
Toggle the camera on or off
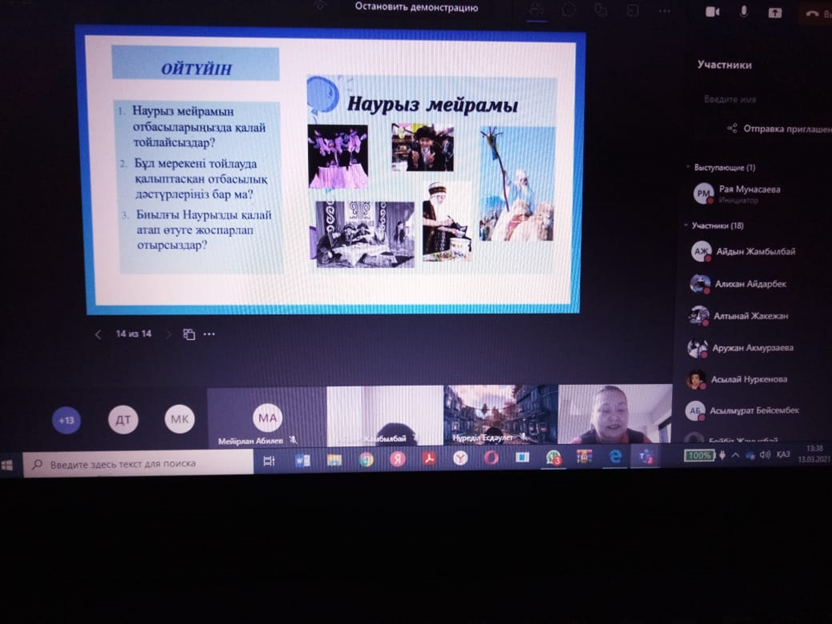pyautogui.click(x=713, y=12)
